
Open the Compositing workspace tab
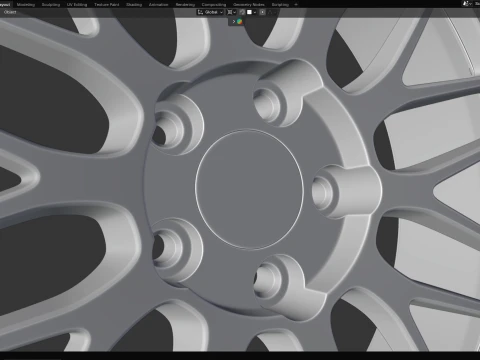coord(214,5)
